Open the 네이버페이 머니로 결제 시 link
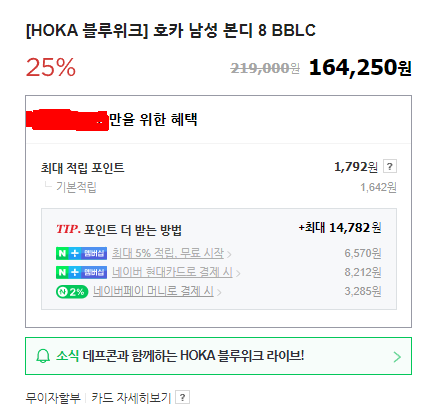Image resolution: width=430 pixels, height=412 pixels. click(153, 291)
